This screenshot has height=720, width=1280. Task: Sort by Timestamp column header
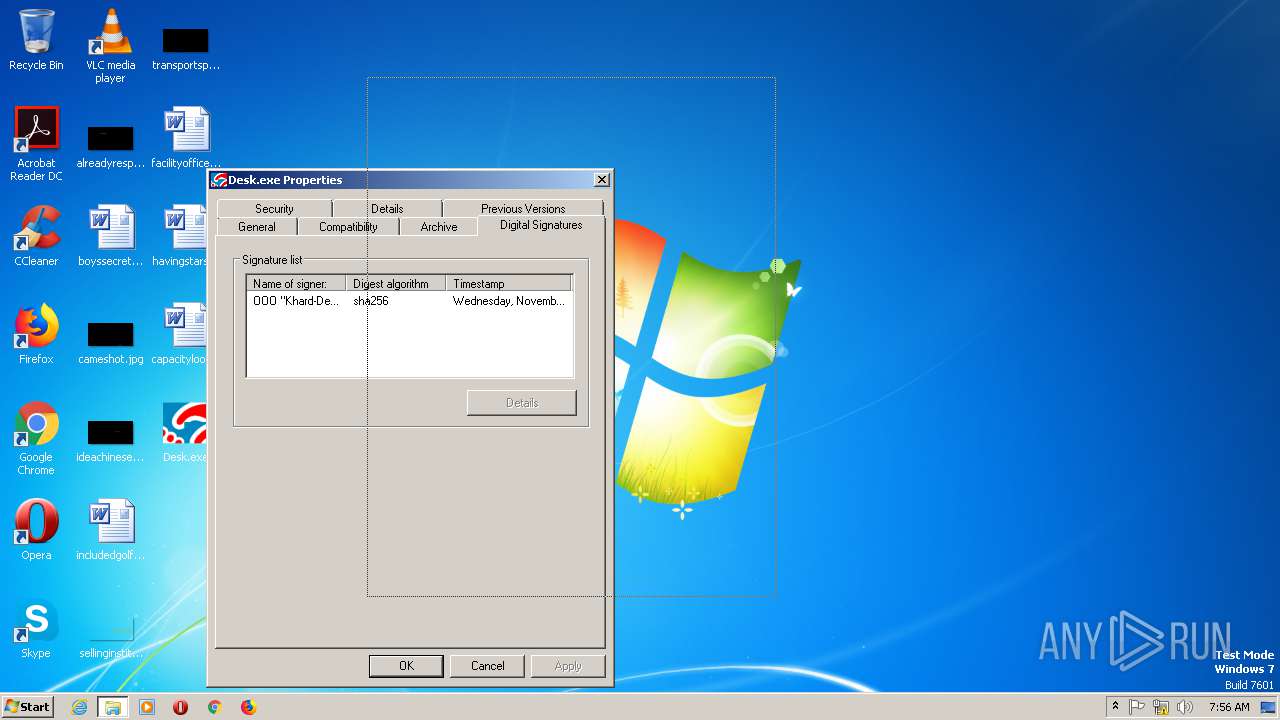[509, 284]
